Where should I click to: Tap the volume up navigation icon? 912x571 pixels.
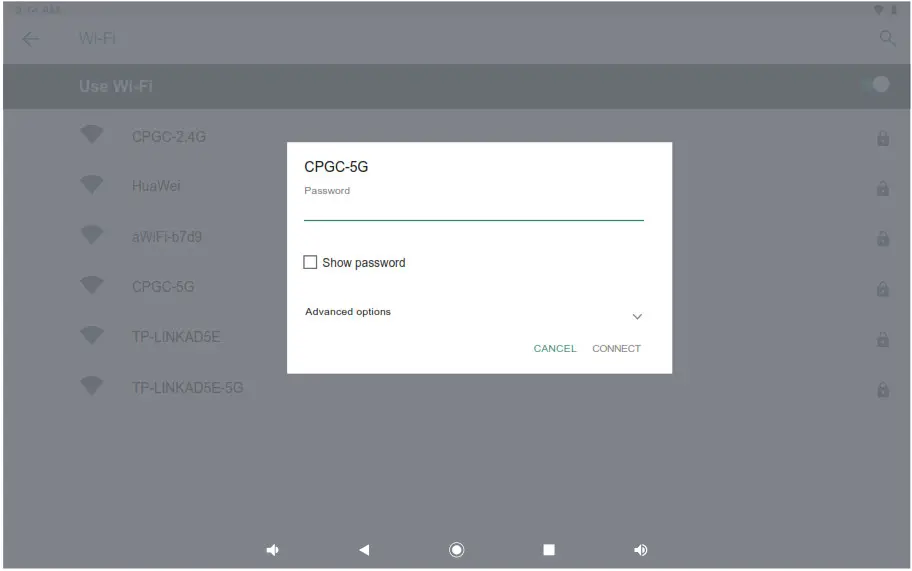(640, 549)
